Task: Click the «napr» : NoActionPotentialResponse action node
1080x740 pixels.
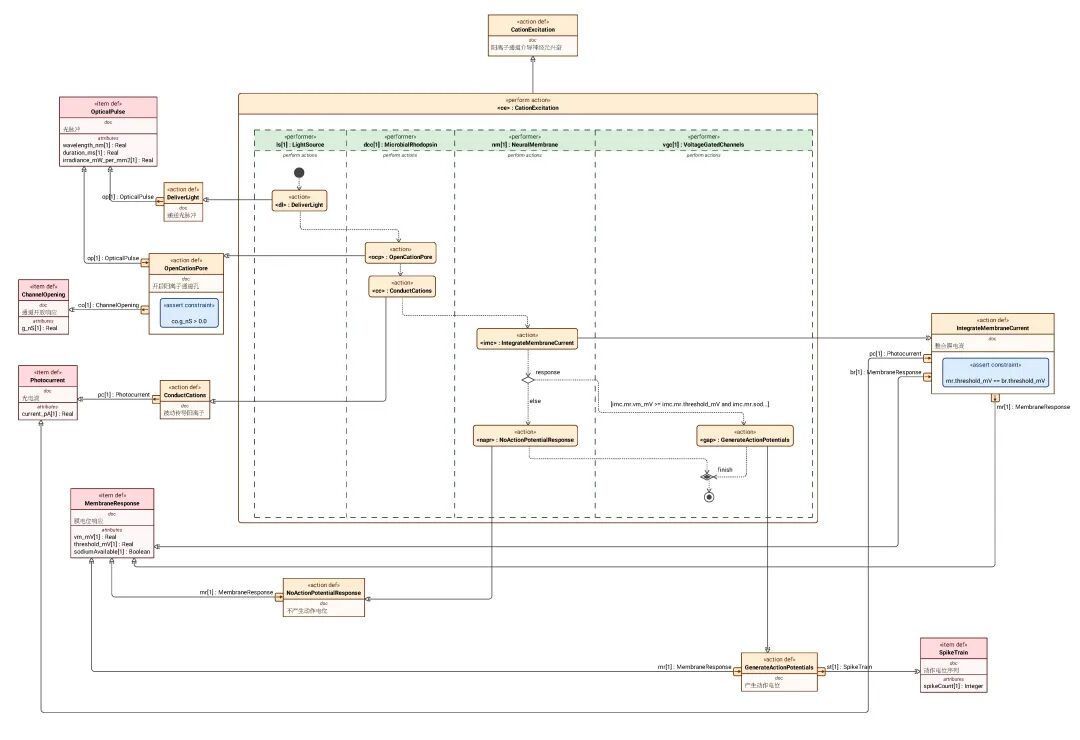Action: (x=526, y=435)
